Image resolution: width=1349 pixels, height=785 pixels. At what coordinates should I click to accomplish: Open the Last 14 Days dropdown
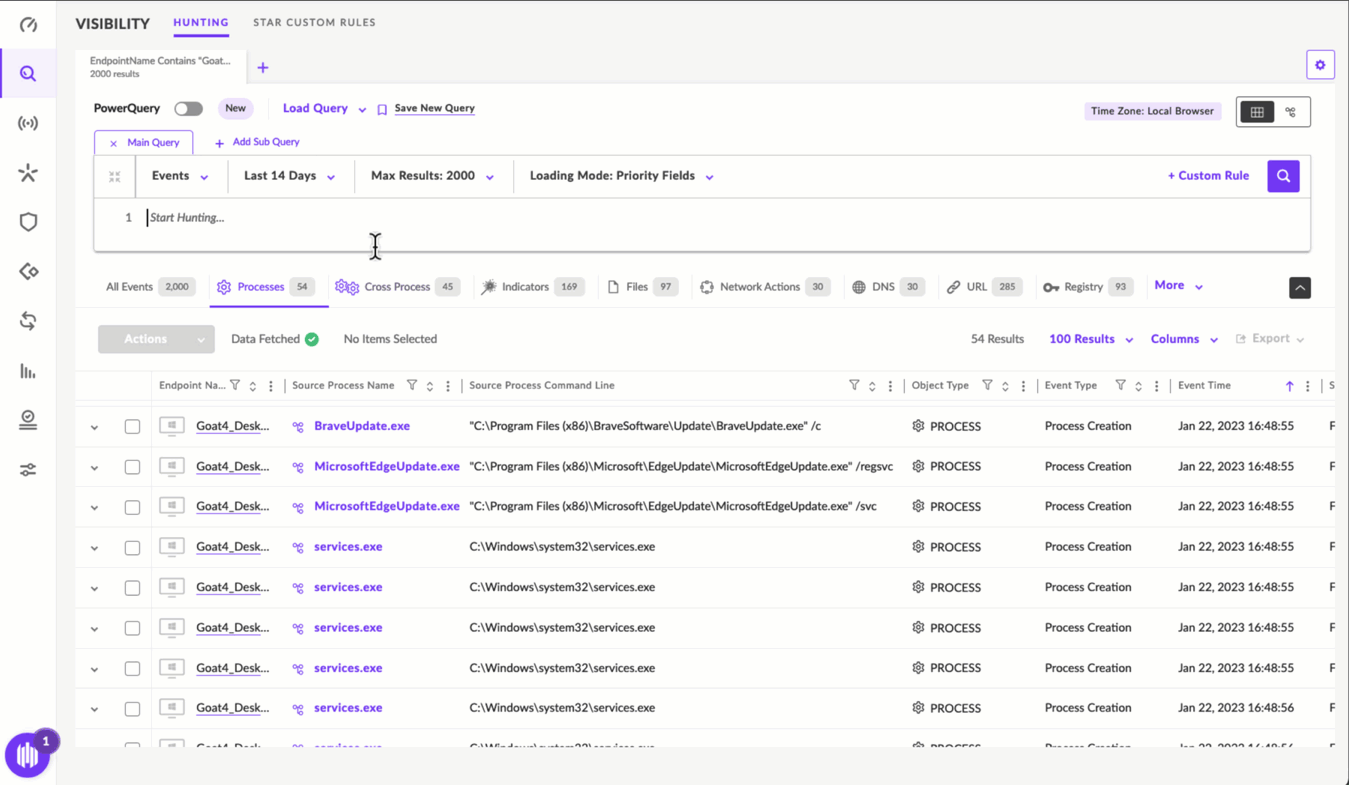pyautogui.click(x=289, y=176)
